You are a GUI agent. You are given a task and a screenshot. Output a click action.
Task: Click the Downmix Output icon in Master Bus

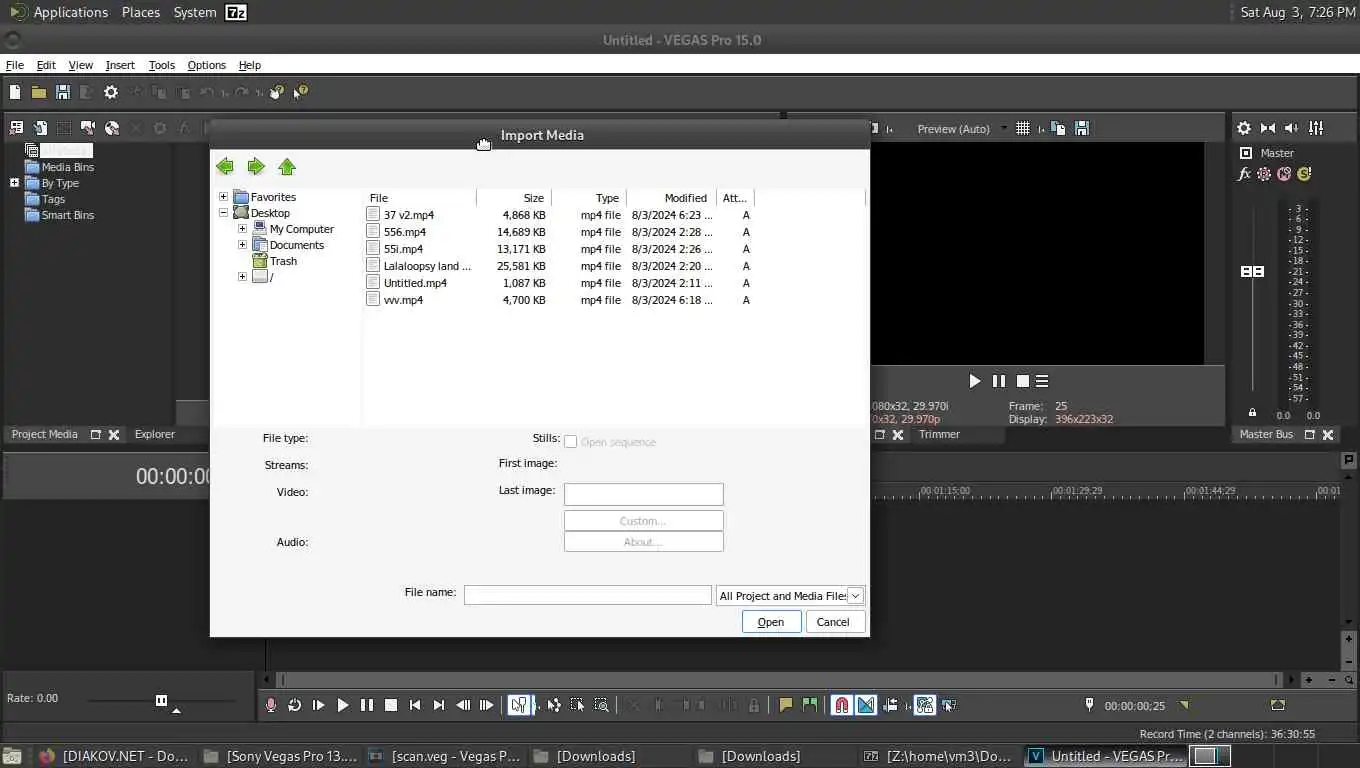pos(1268,128)
